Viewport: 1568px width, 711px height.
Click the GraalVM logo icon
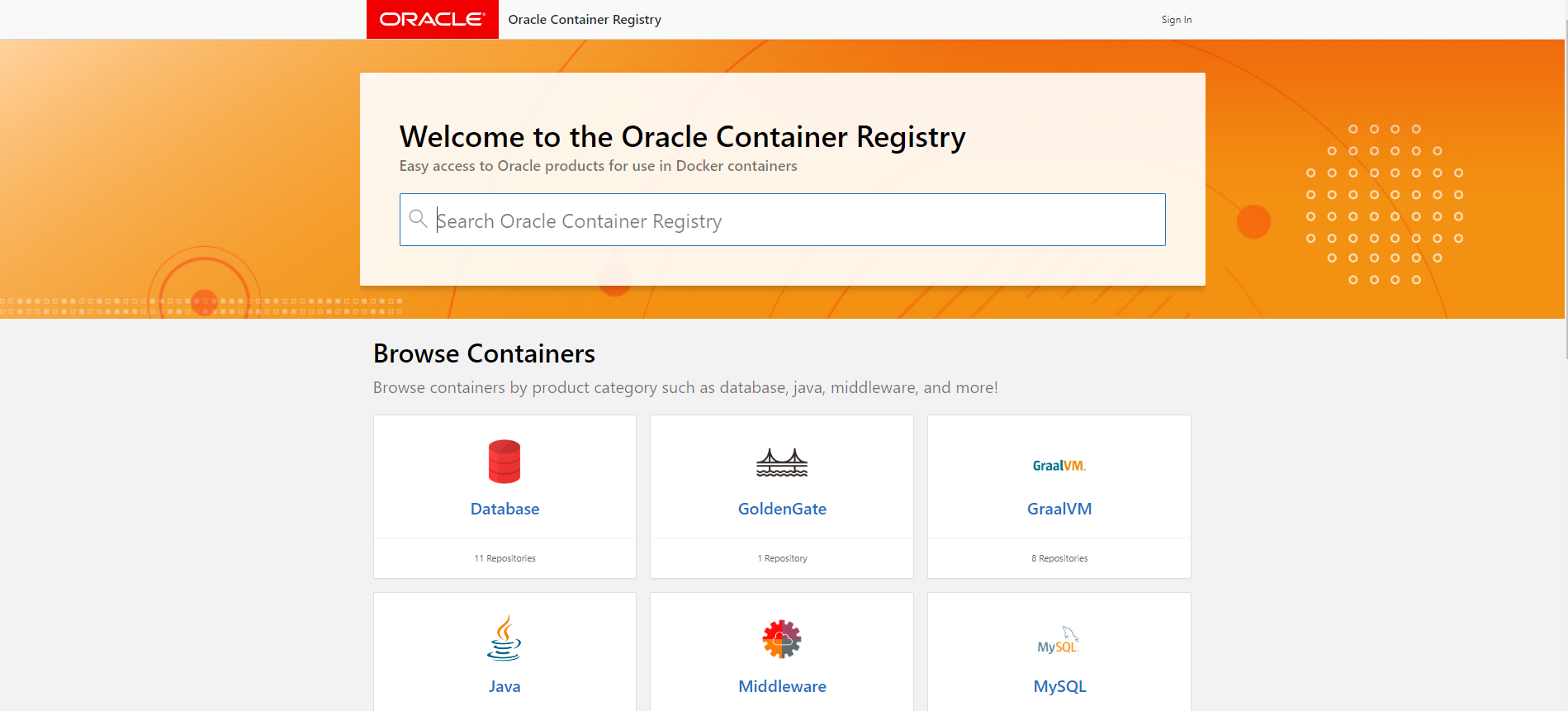(1059, 466)
